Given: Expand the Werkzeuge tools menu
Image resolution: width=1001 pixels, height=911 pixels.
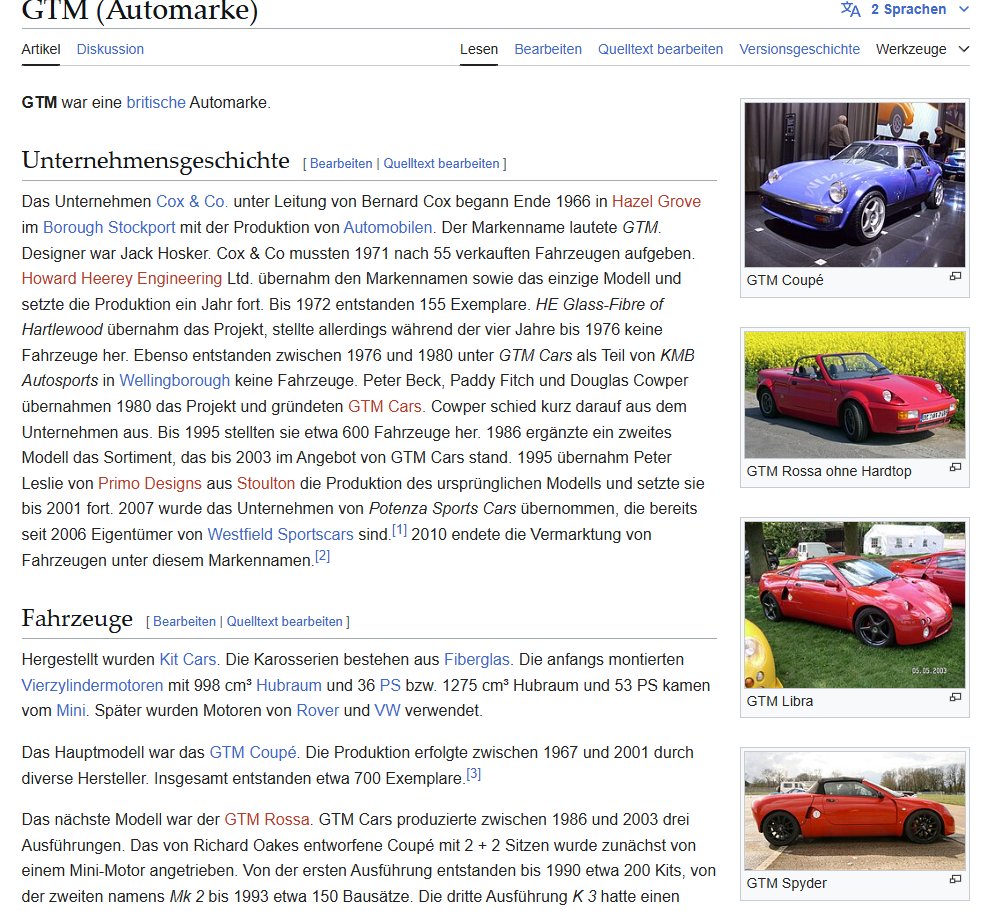Looking at the screenshot, I should coord(922,49).
